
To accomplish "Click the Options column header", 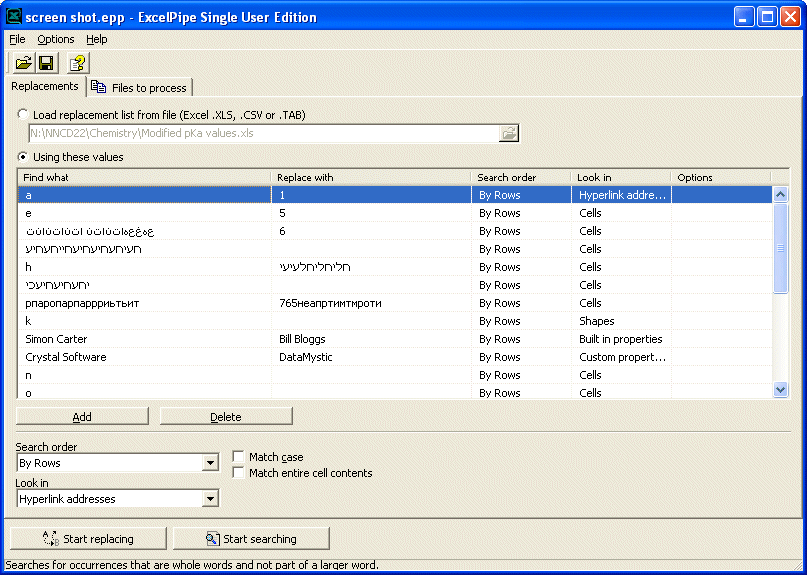I will [721, 177].
